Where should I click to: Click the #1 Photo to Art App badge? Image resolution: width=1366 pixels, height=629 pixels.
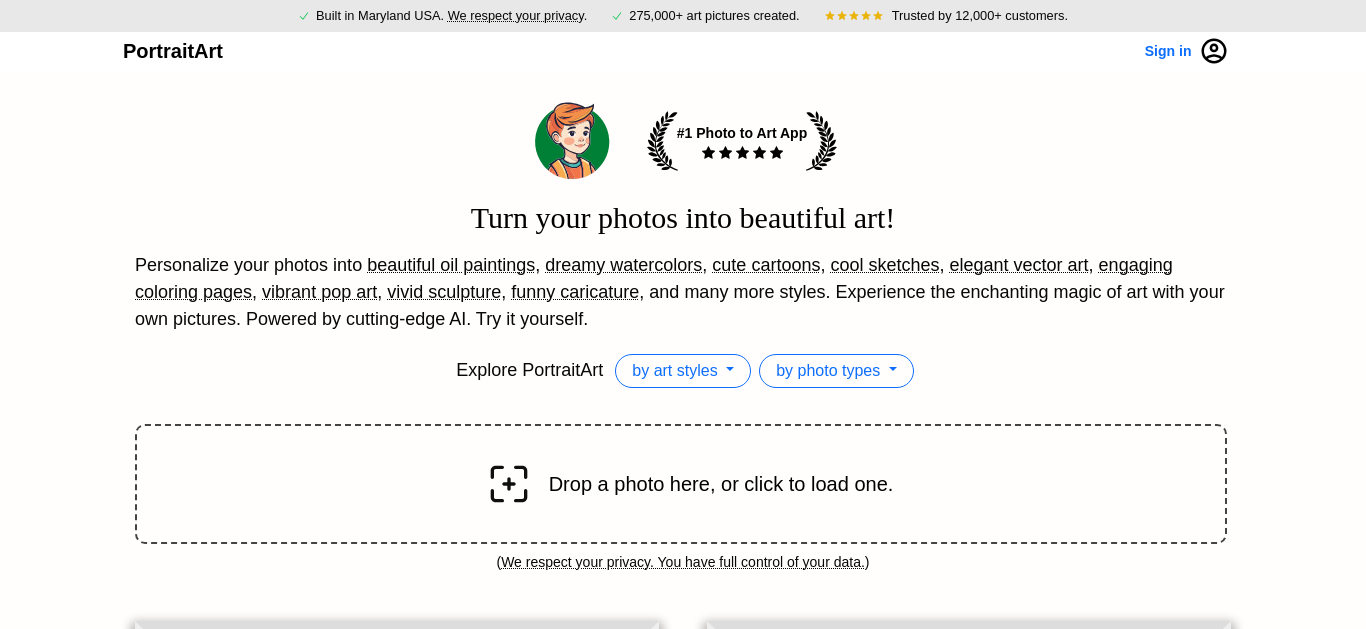pos(742,141)
